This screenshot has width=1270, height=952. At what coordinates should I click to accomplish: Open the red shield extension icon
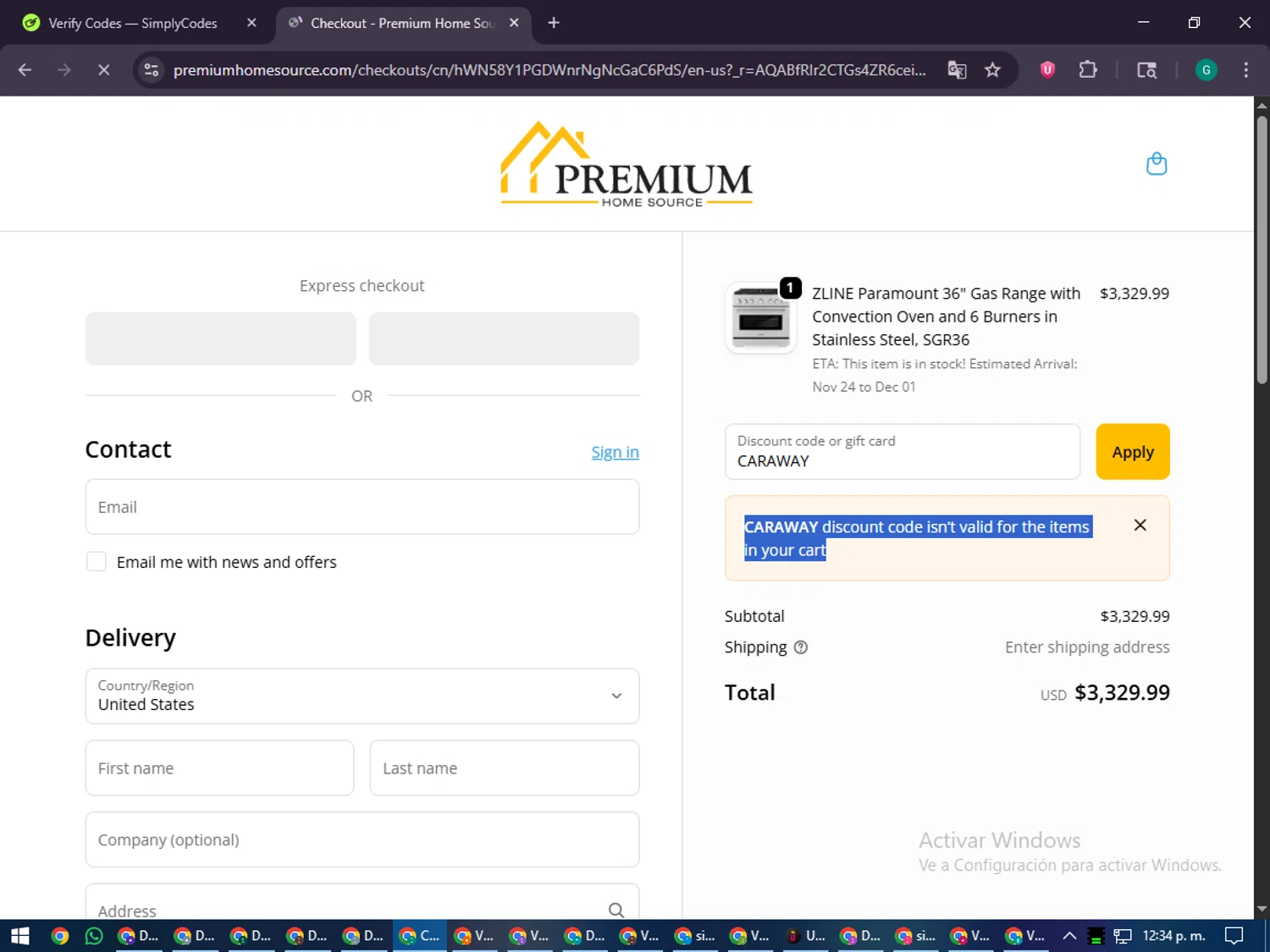click(1047, 70)
